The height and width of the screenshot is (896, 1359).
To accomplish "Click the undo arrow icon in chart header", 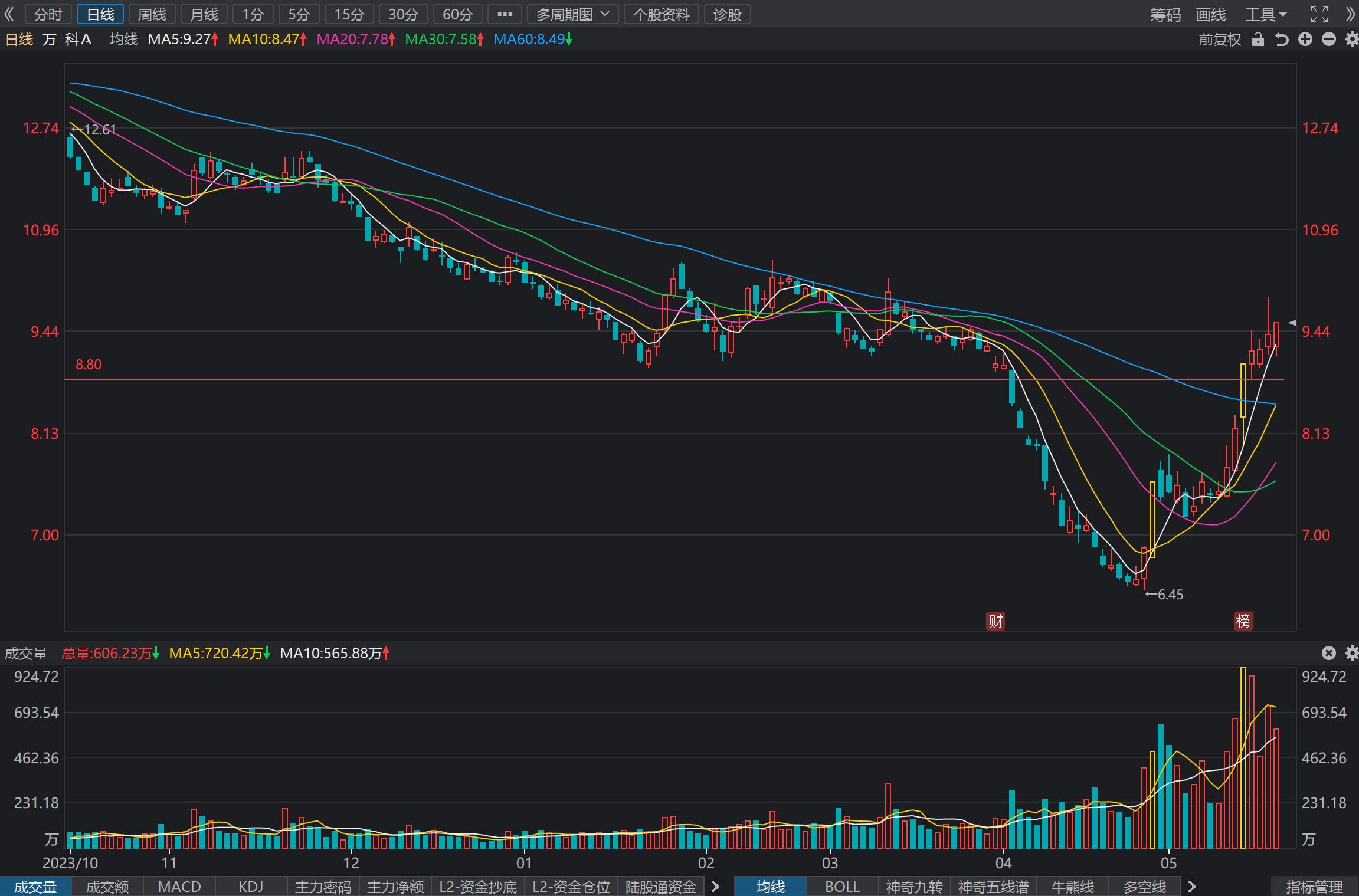I will pyautogui.click(x=1281, y=40).
